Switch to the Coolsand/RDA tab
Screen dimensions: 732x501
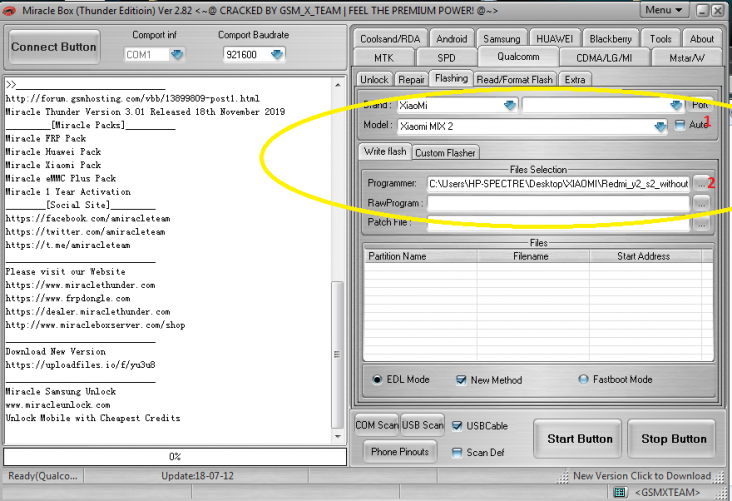point(390,39)
